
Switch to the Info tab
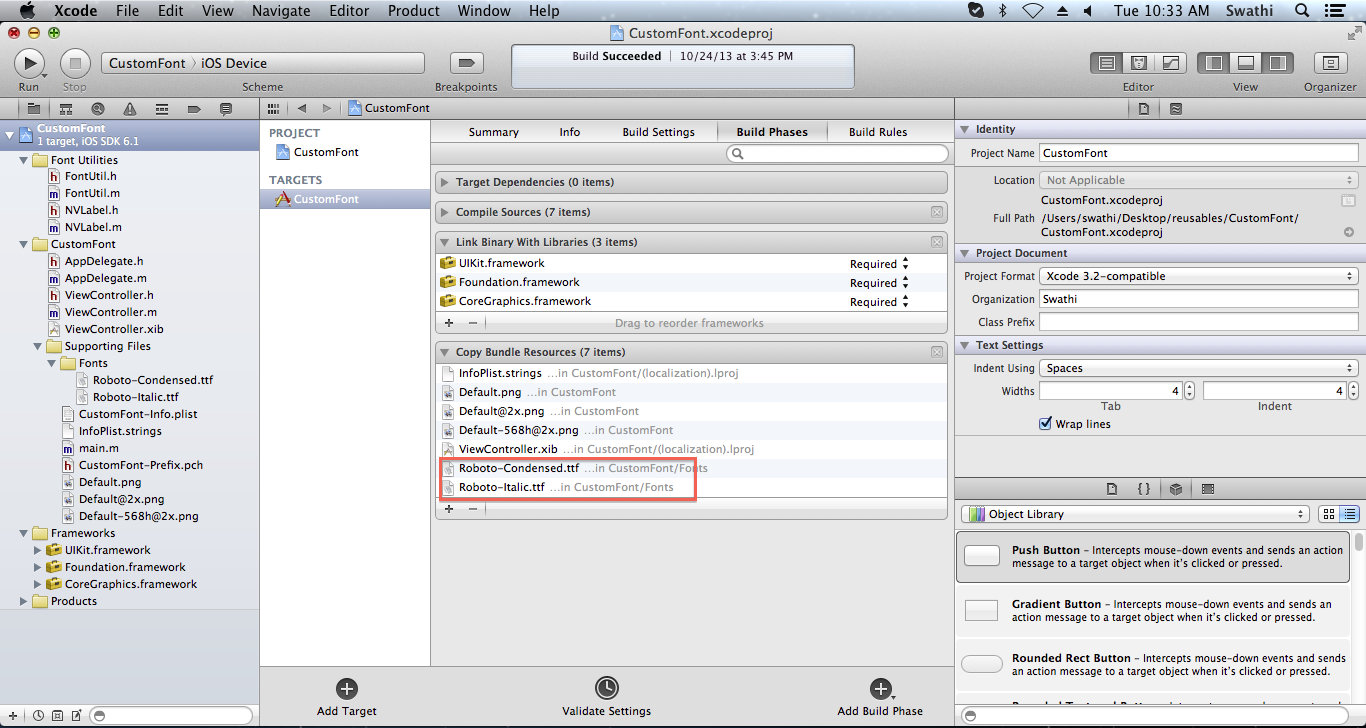(x=570, y=132)
